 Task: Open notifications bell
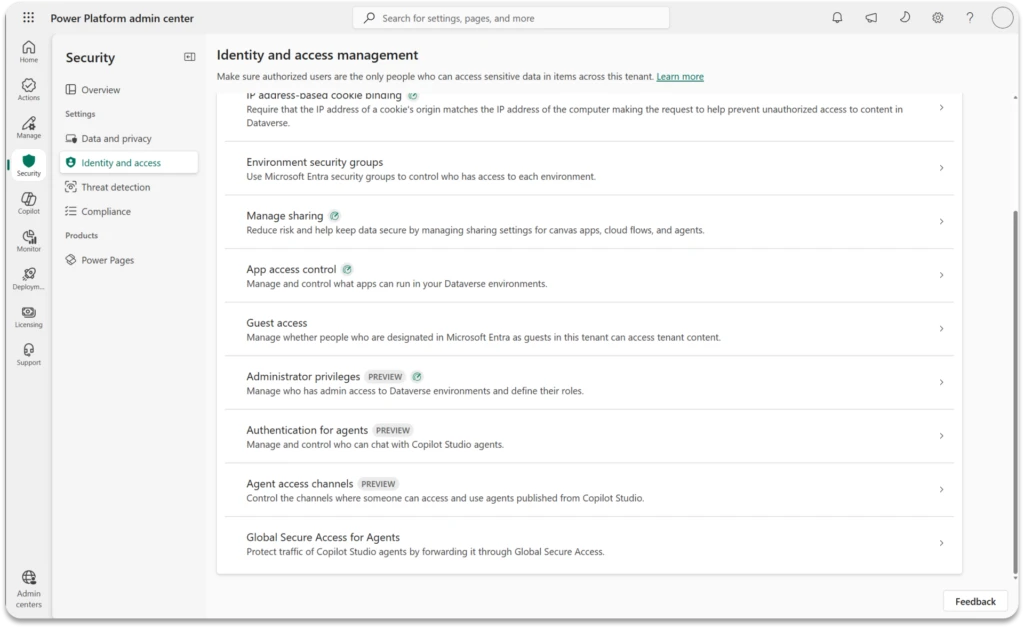point(837,18)
